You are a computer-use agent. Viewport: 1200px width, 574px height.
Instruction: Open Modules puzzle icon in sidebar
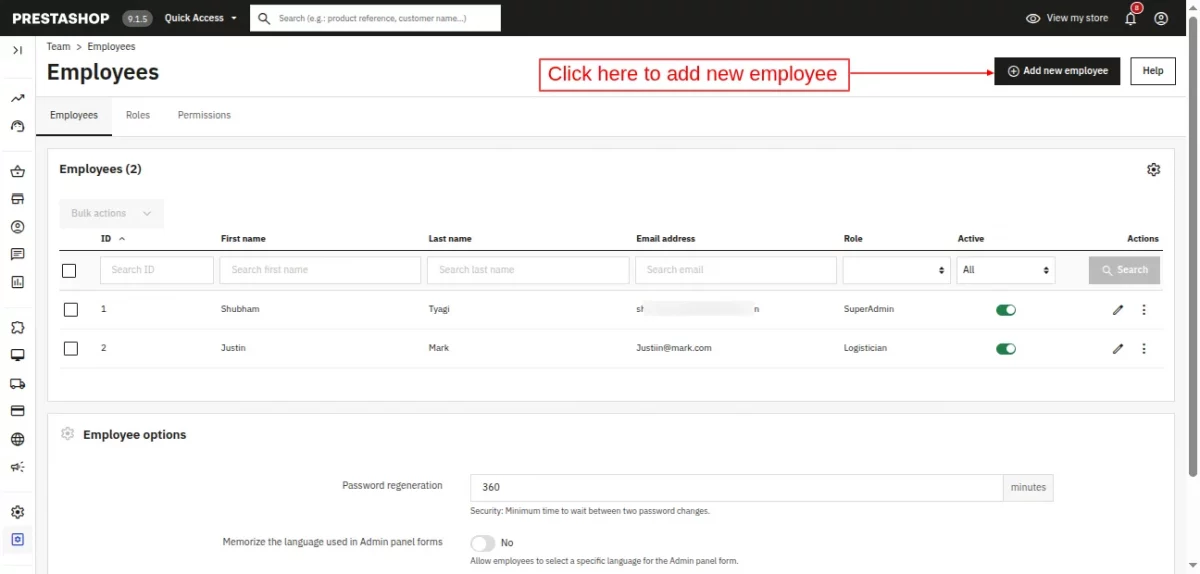17,328
